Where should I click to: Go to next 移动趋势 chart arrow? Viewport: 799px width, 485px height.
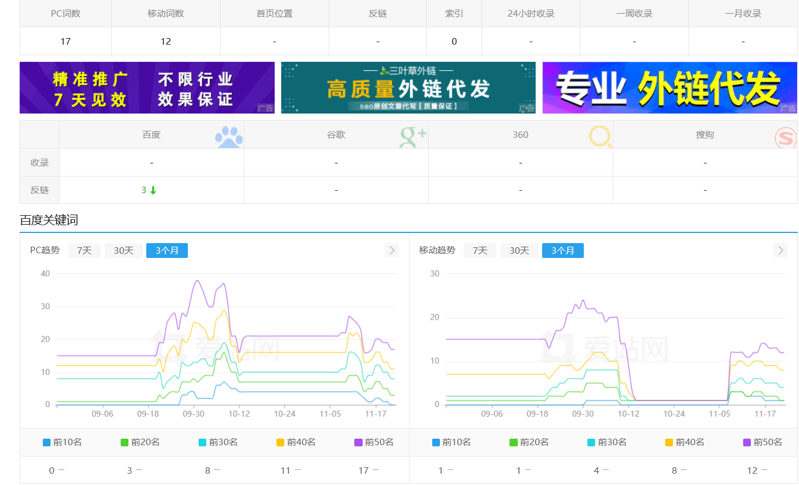[x=780, y=250]
